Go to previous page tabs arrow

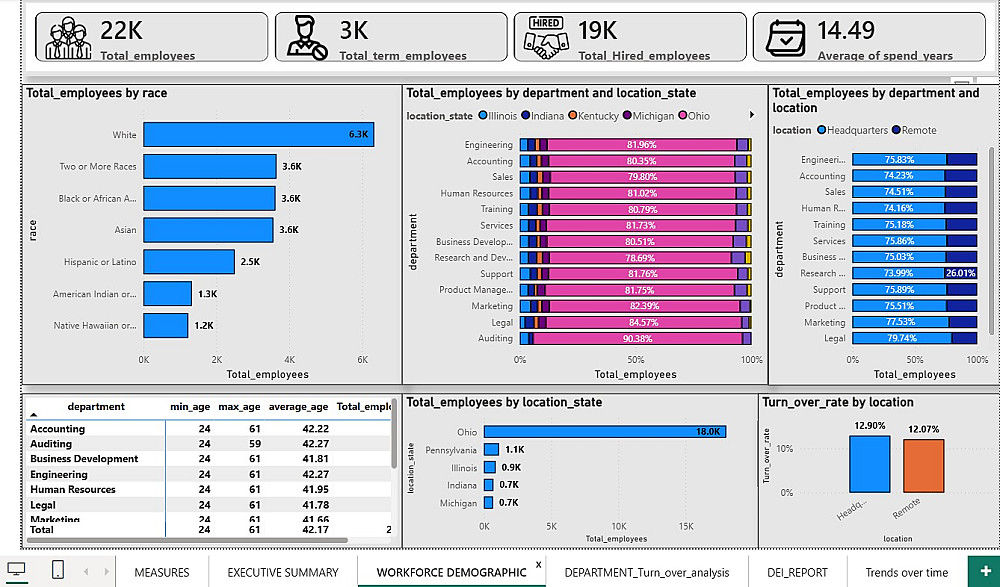coord(86,572)
